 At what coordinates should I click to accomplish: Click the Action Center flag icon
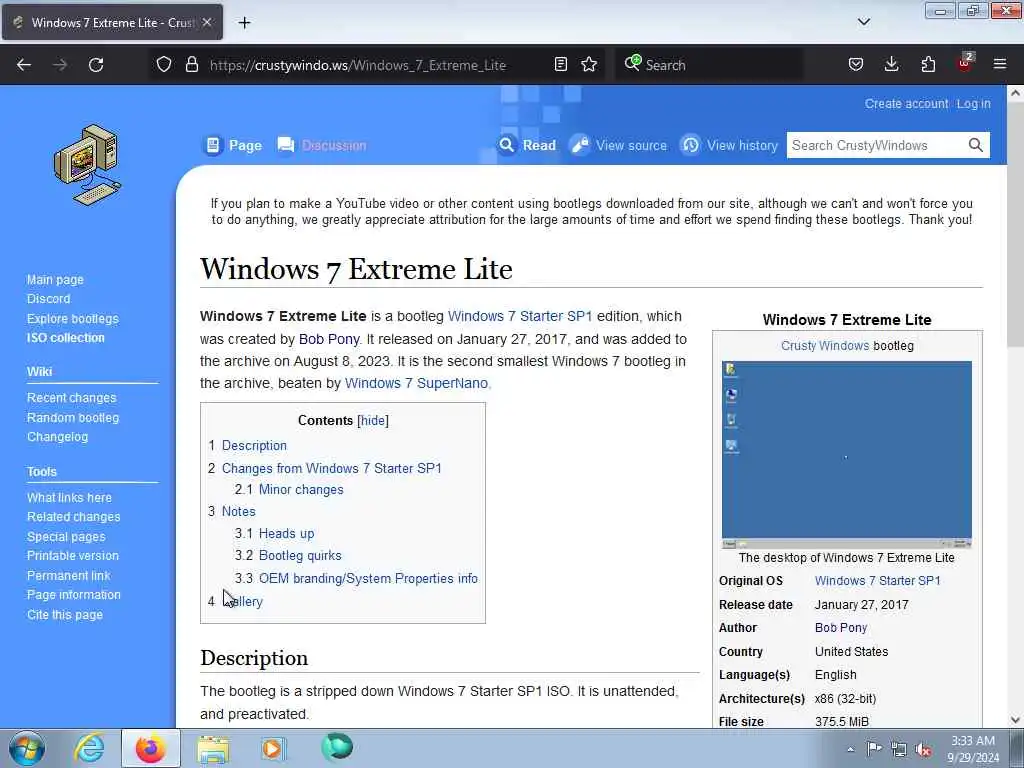(x=874, y=748)
